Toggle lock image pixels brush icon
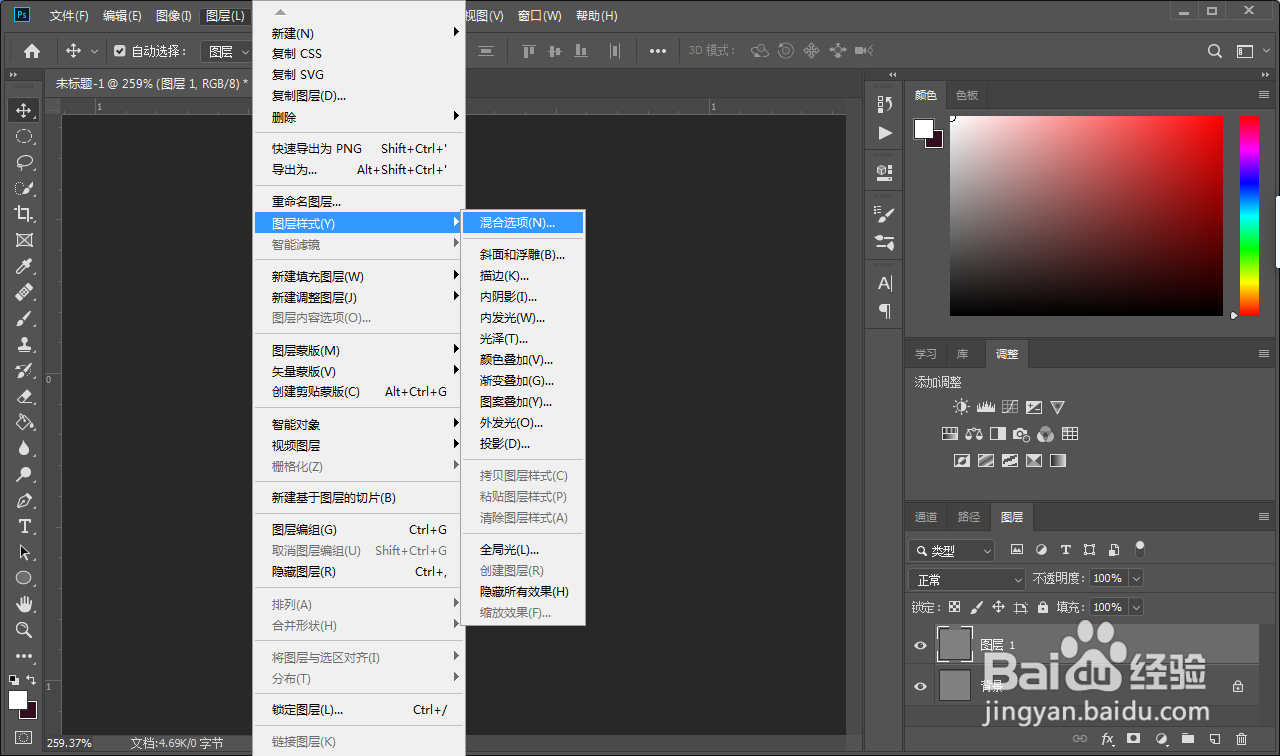The image size is (1280, 756). [976, 607]
